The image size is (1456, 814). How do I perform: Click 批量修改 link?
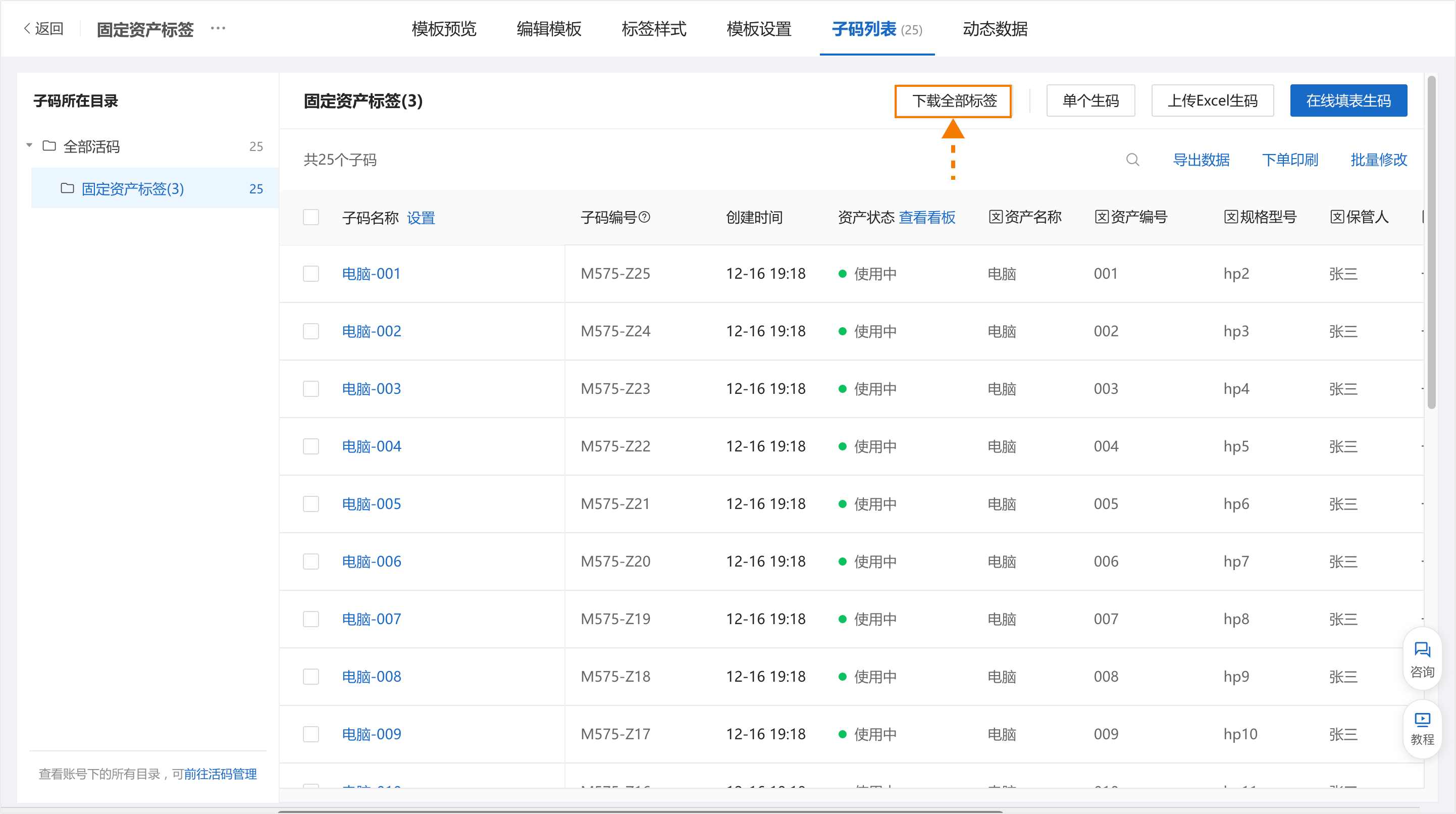pos(1379,160)
